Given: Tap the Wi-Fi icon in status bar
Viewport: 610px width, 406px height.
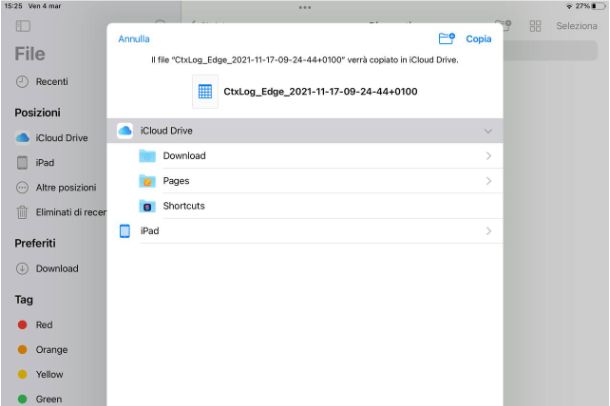Looking at the screenshot, I should [569, 6].
